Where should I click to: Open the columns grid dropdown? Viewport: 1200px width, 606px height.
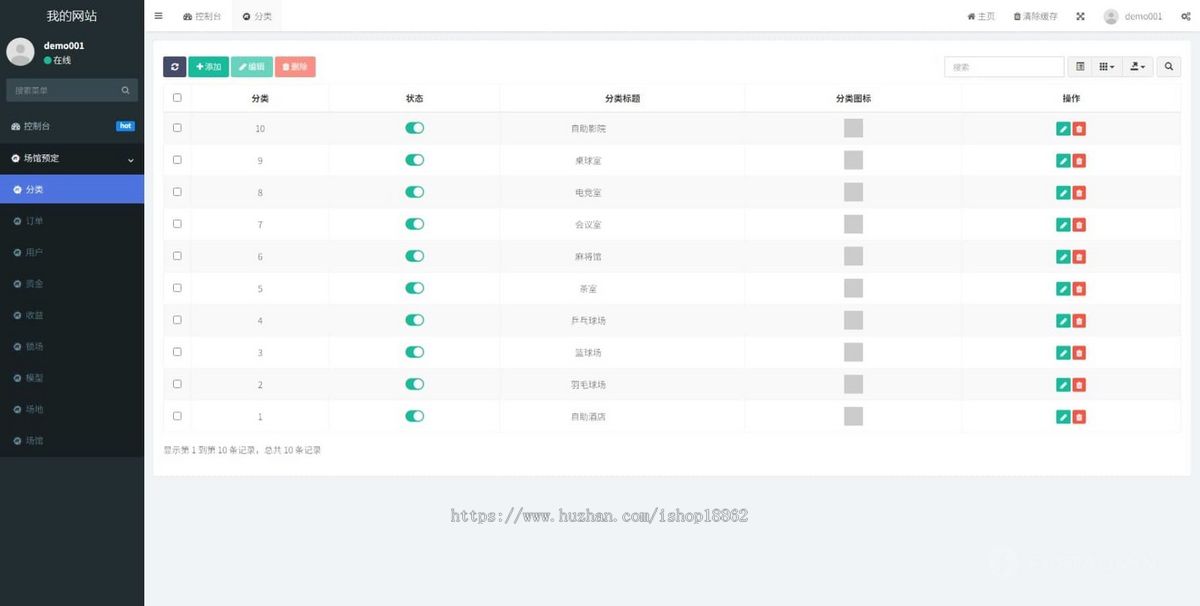pos(1107,66)
